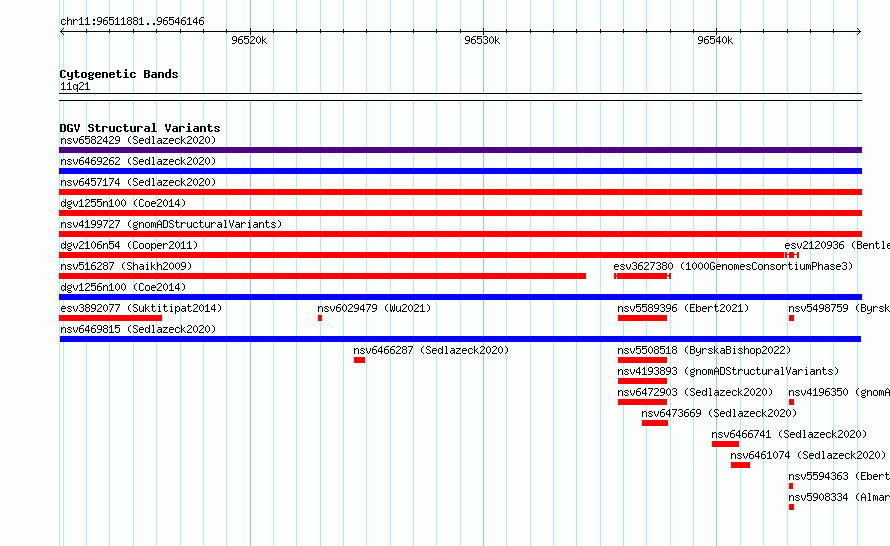
Task: Open nsv5508518 (ByrskaBishop2022) label
Action: pyautogui.click(x=704, y=350)
